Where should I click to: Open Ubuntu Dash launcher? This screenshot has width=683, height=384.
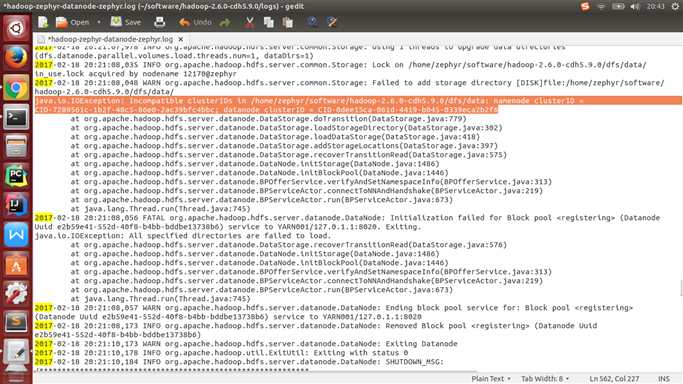pyautogui.click(x=16, y=29)
